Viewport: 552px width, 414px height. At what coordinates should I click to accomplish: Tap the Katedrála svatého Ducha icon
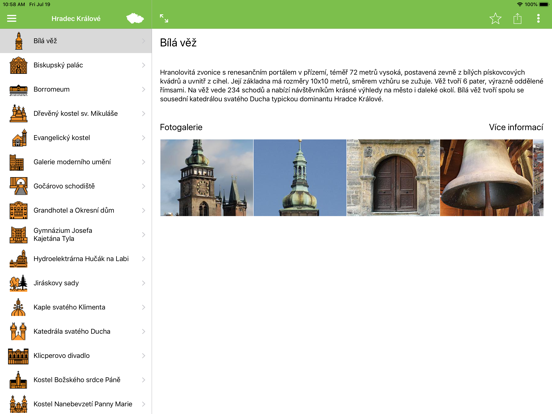18,331
